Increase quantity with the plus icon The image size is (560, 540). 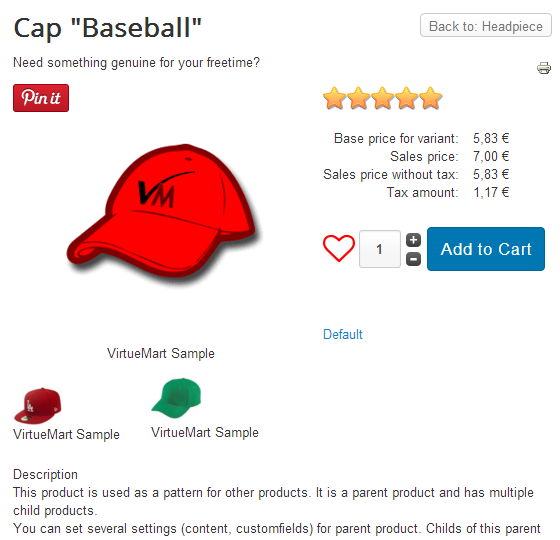413,240
